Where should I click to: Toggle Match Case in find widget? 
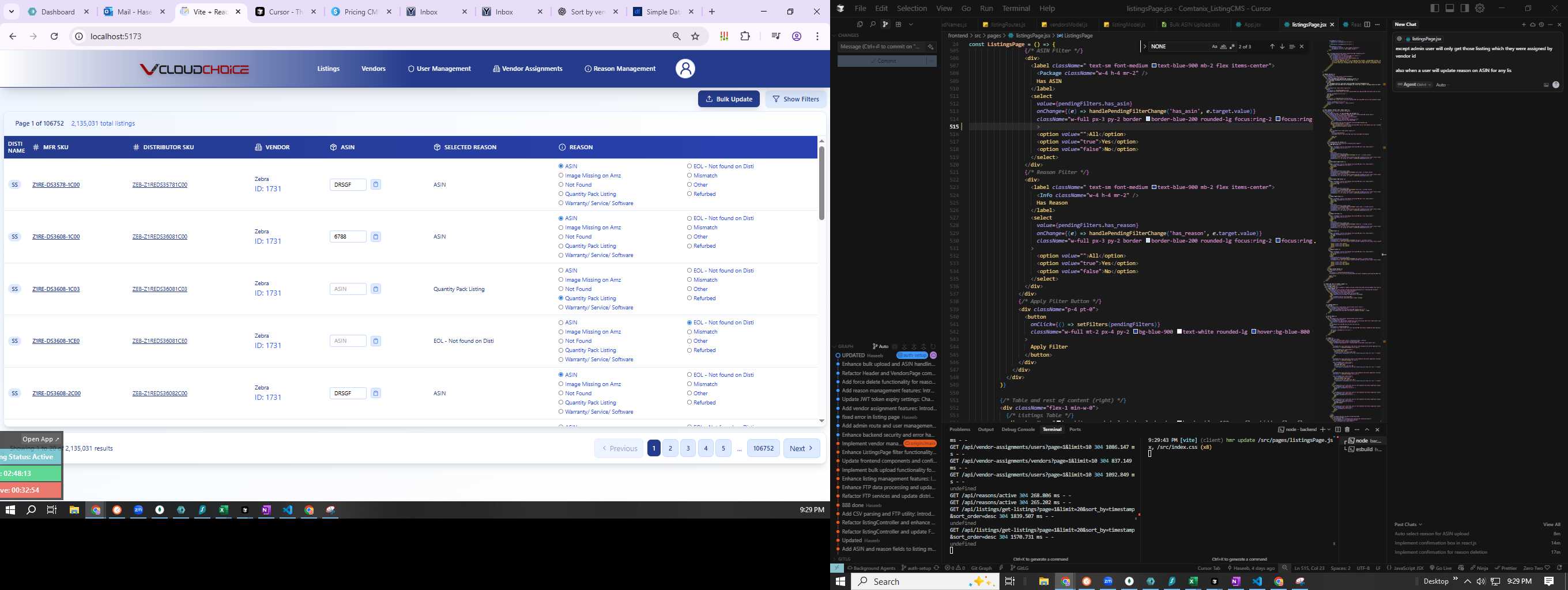[x=1215, y=46]
